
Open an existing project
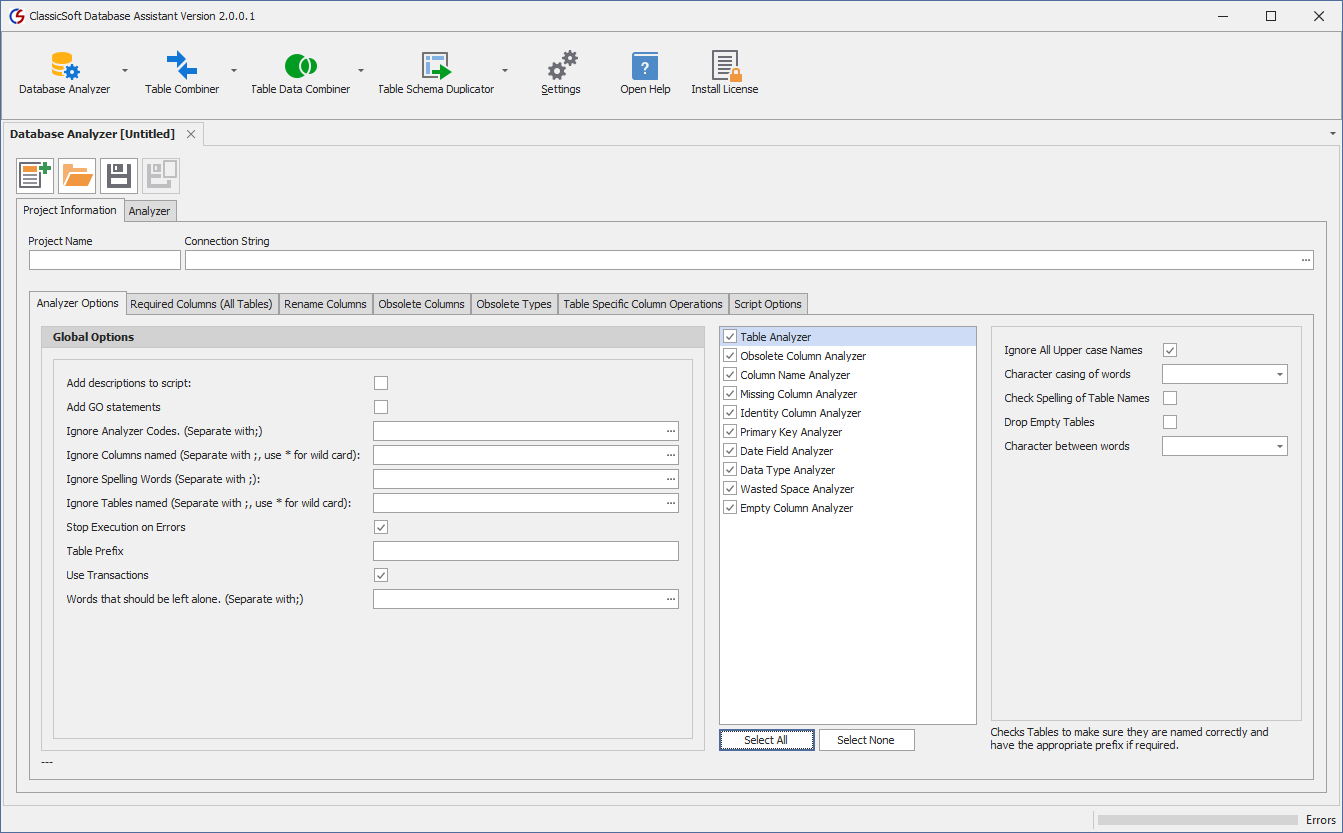[77, 175]
